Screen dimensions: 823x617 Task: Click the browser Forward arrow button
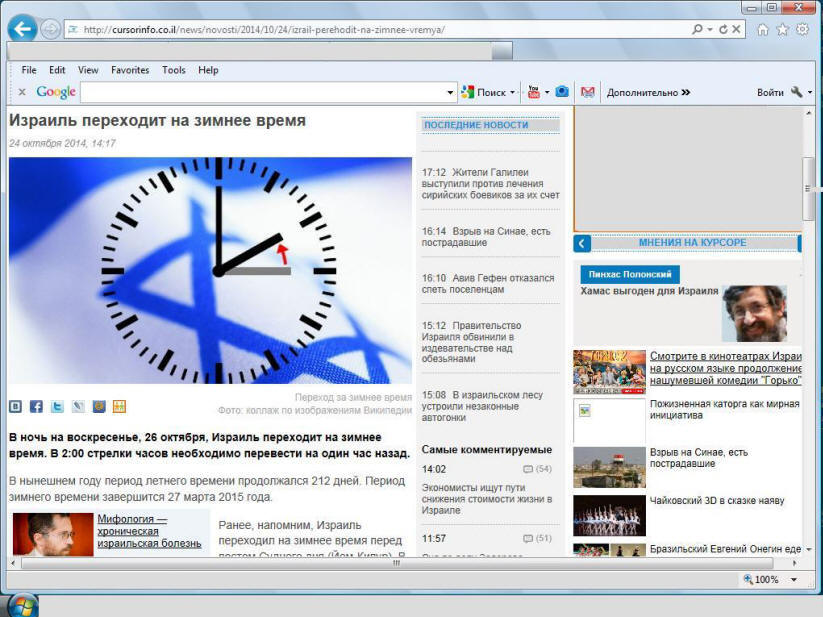point(50,29)
